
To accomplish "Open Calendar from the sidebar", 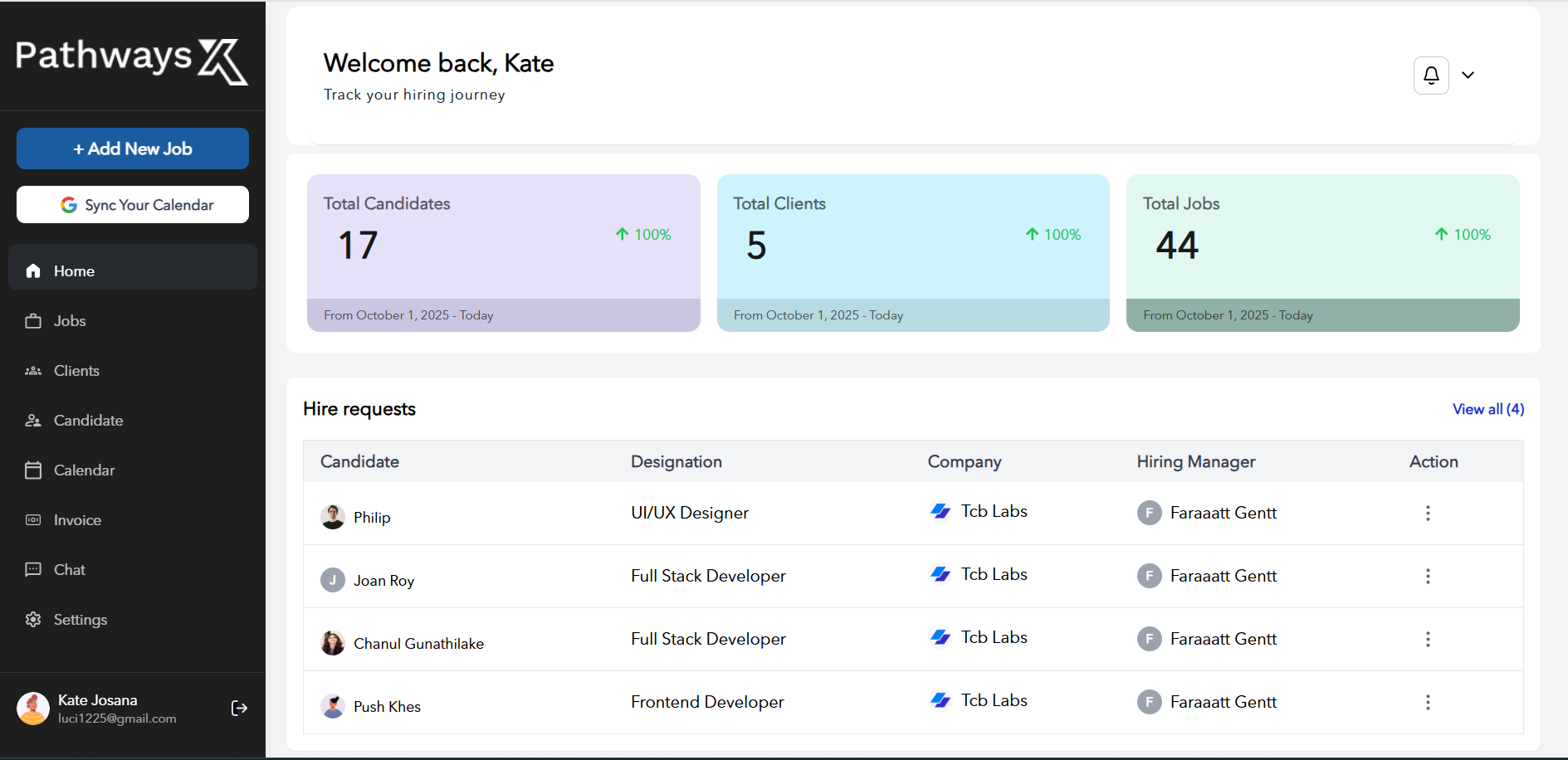I will pos(133,470).
